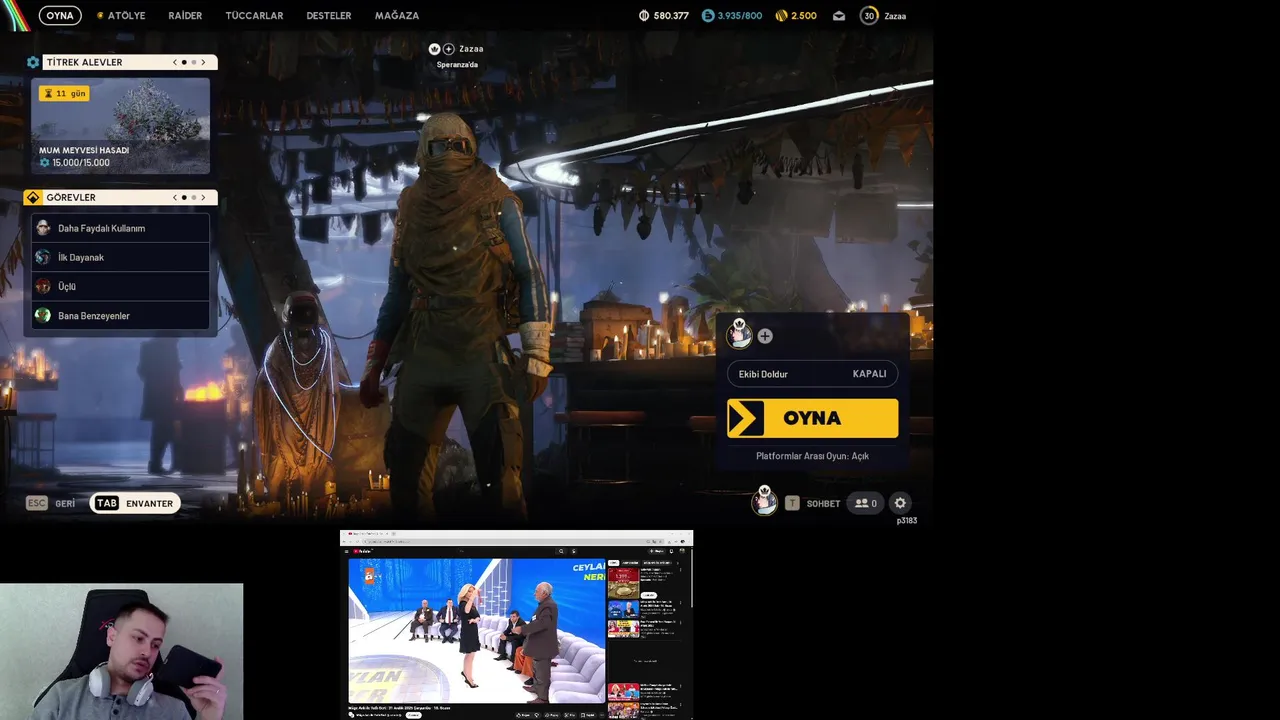Open the level 30 profile badge
This screenshot has width=1280, height=720.
tap(869, 16)
